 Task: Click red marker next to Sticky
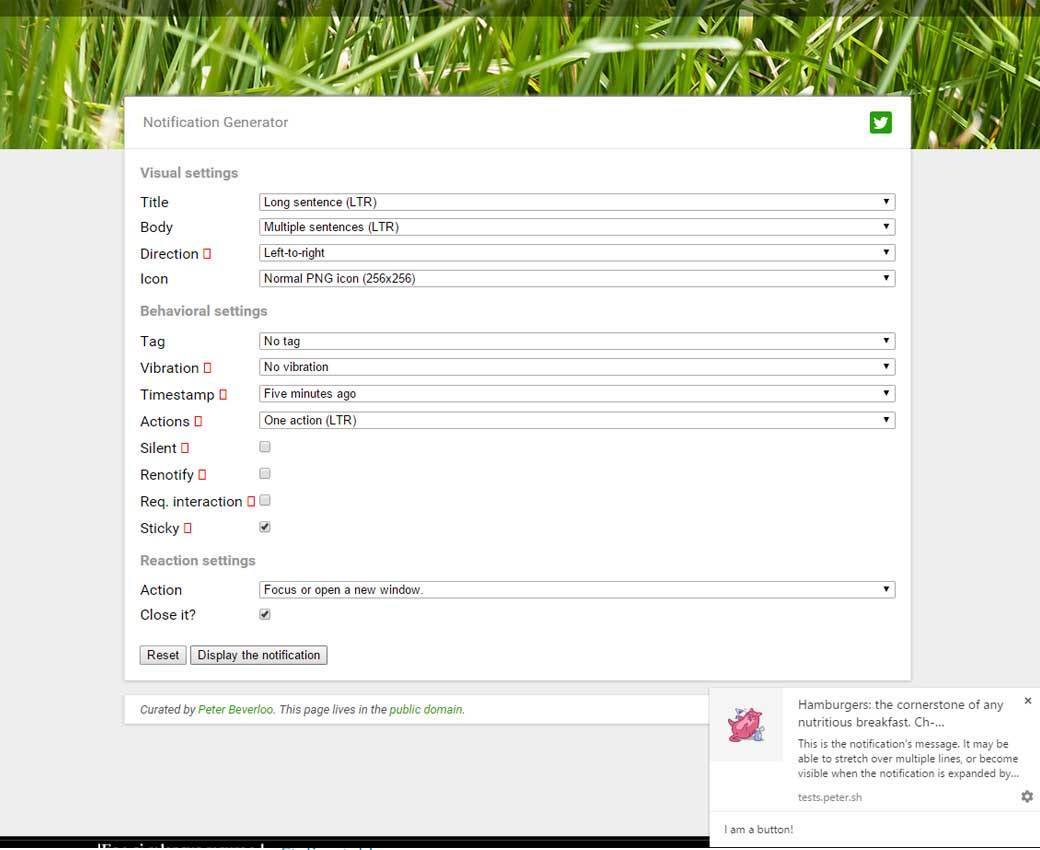pyautogui.click(x=187, y=528)
